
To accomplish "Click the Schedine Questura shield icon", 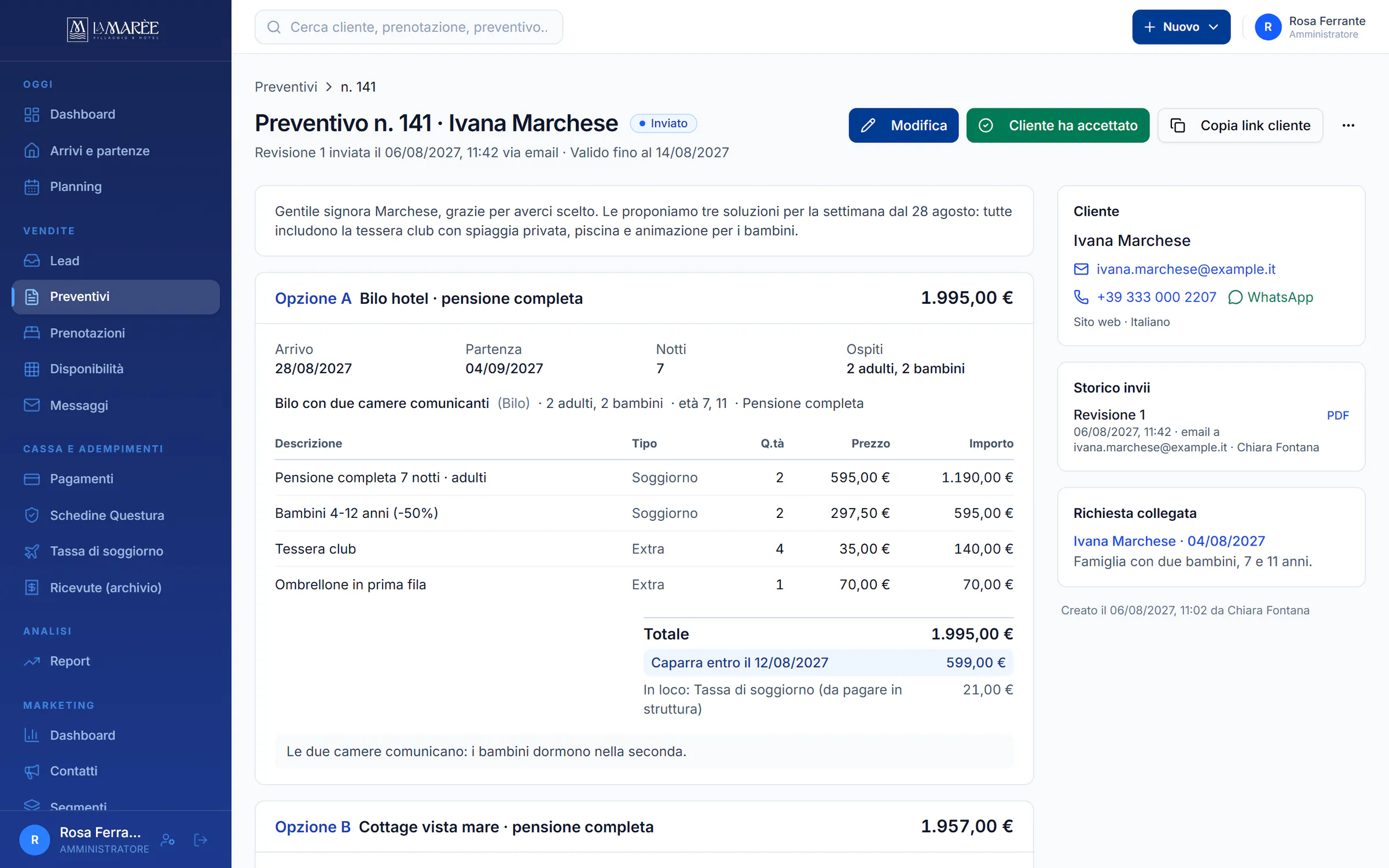I will click(x=32, y=515).
